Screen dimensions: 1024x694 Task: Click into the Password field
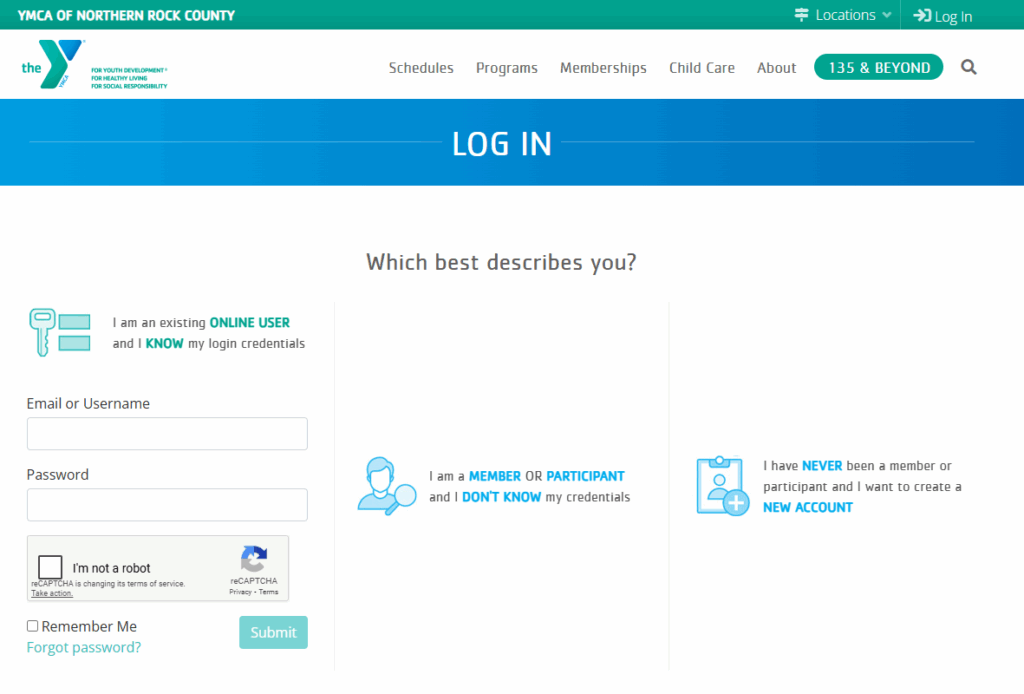(x=167, y=505)
